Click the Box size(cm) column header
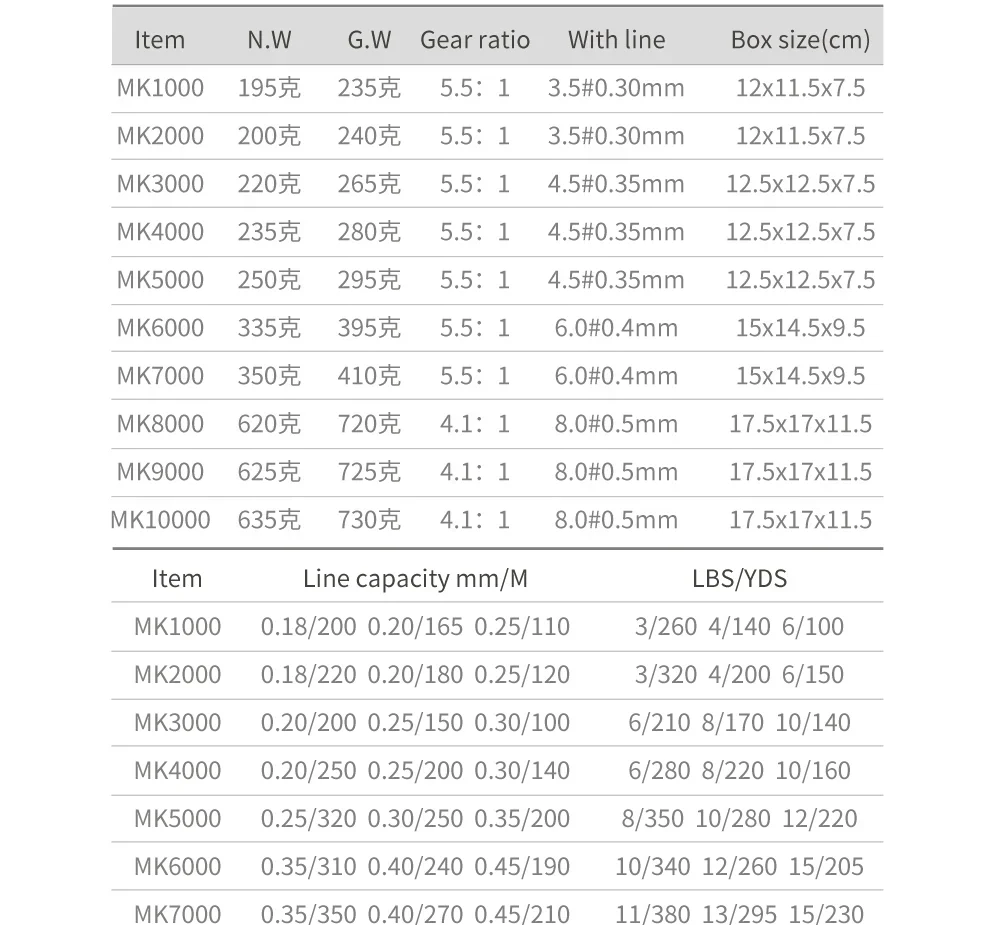This screenshot has height=925, width=1000. [x=800, y=40]
